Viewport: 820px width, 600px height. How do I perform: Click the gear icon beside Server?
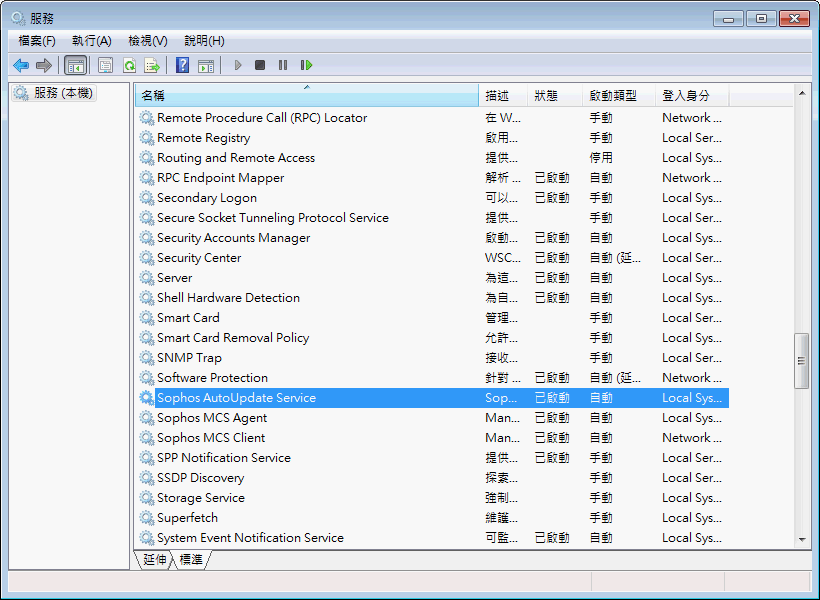[x=146, y=278]
